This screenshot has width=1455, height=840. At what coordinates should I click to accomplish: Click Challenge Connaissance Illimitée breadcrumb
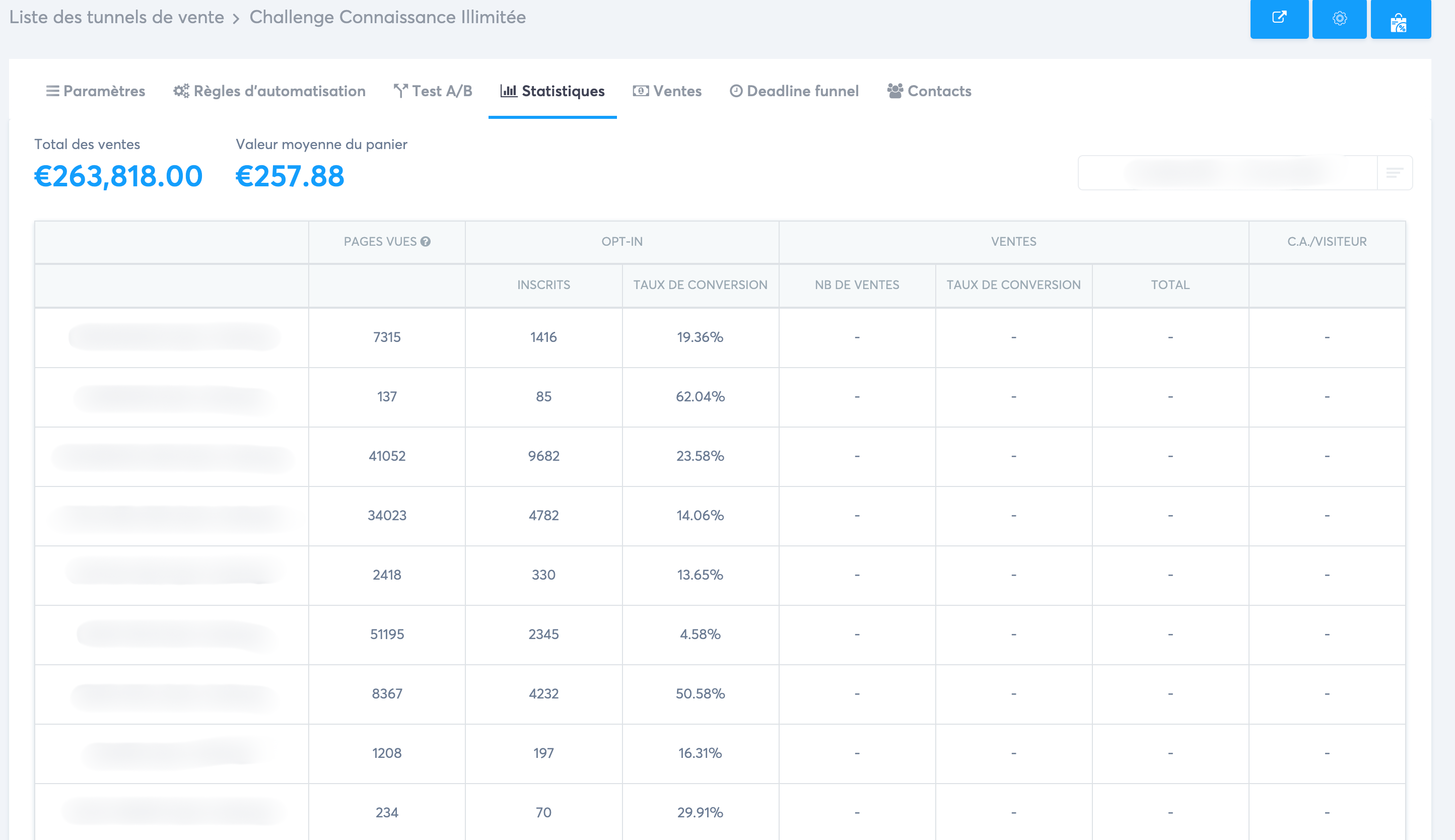(x=387, y=17)
